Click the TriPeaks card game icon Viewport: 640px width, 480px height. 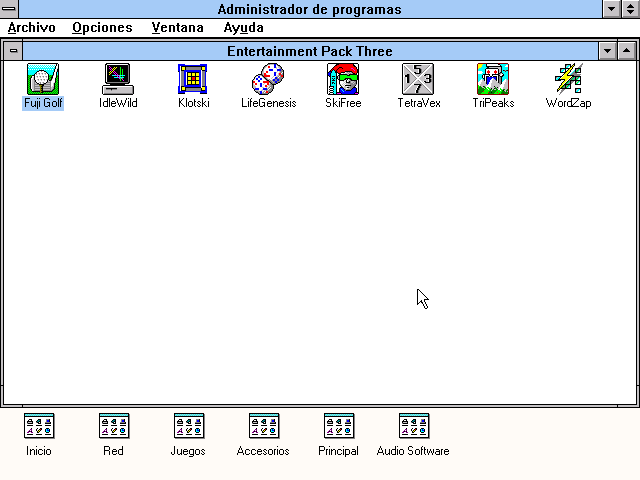493,79
